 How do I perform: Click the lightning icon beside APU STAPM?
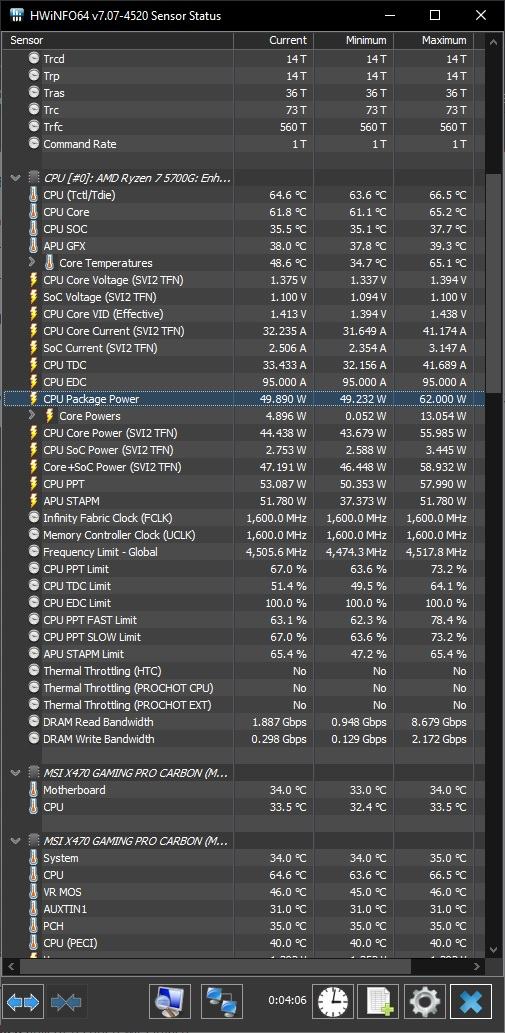tap(34, 501)
